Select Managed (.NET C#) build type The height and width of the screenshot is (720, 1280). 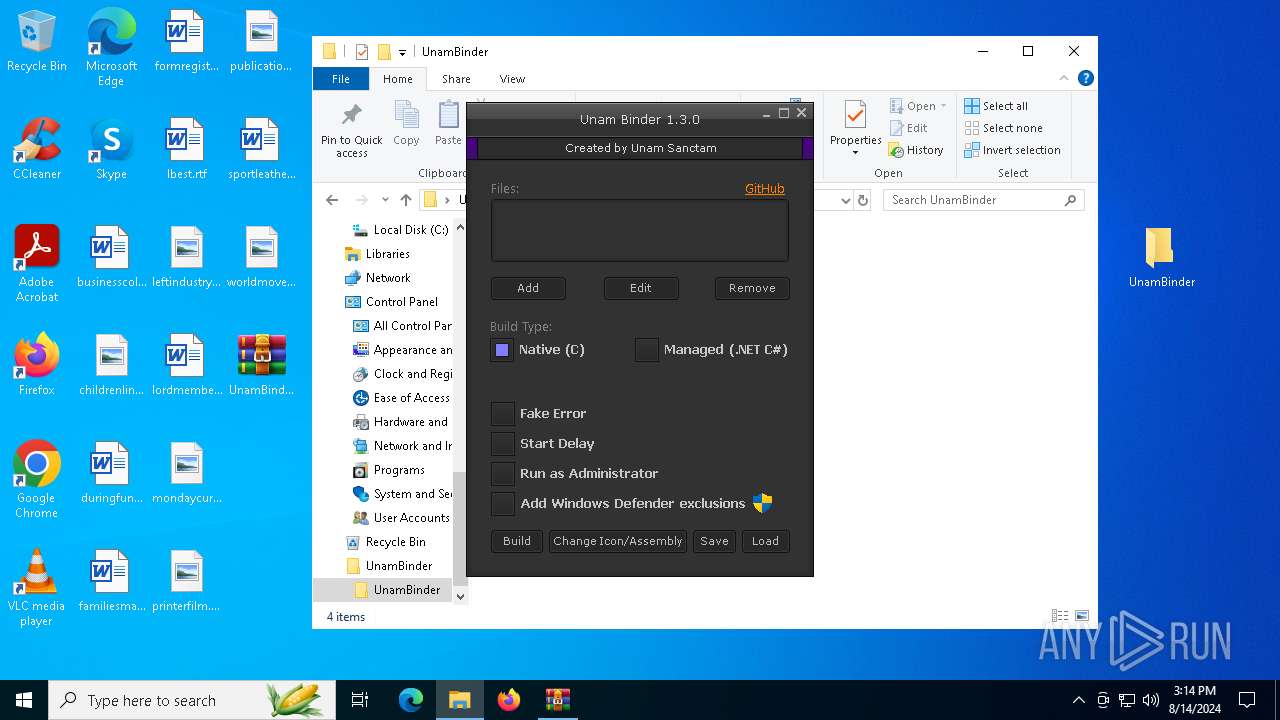click(647, 350)
